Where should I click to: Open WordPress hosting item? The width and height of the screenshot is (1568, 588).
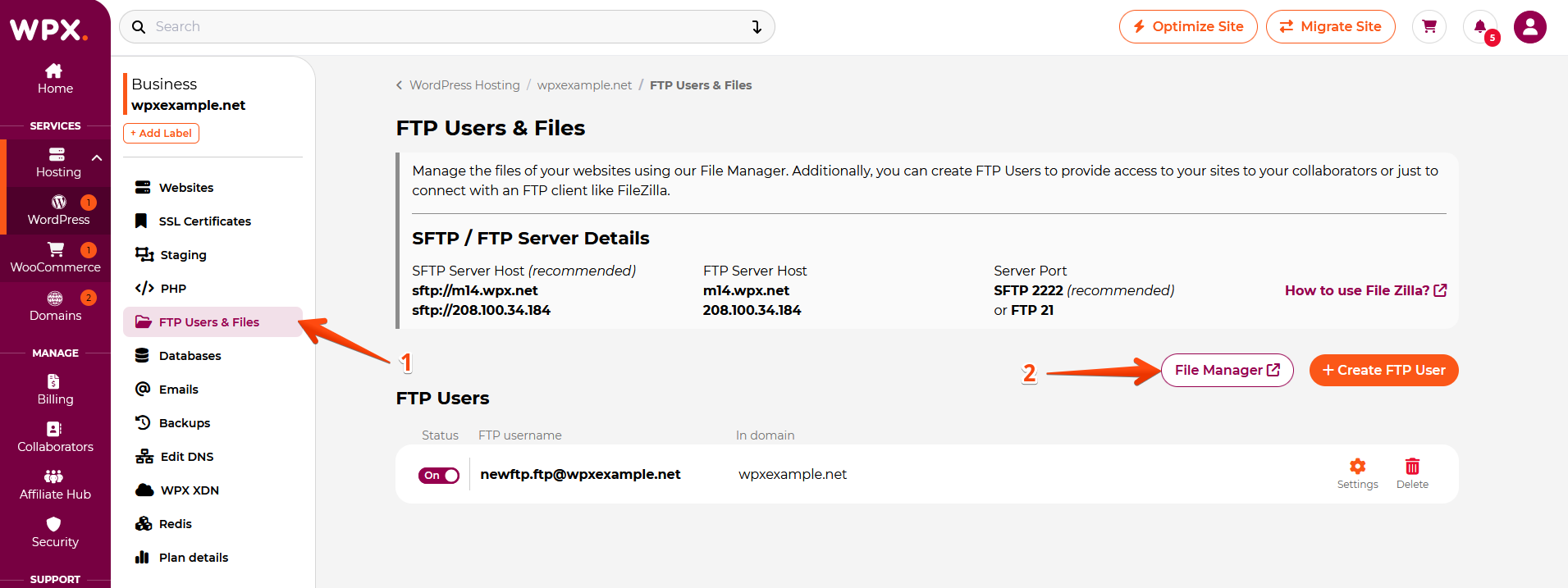(58, 210)
